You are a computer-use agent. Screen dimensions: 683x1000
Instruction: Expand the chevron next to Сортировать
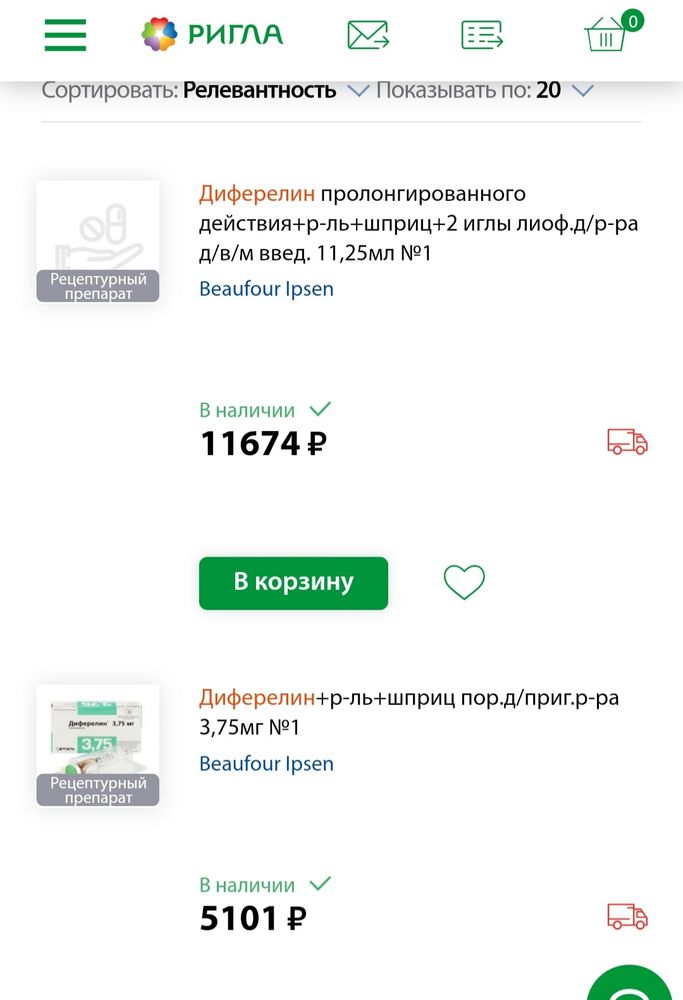pyautogui.click(x=358, y=91)
